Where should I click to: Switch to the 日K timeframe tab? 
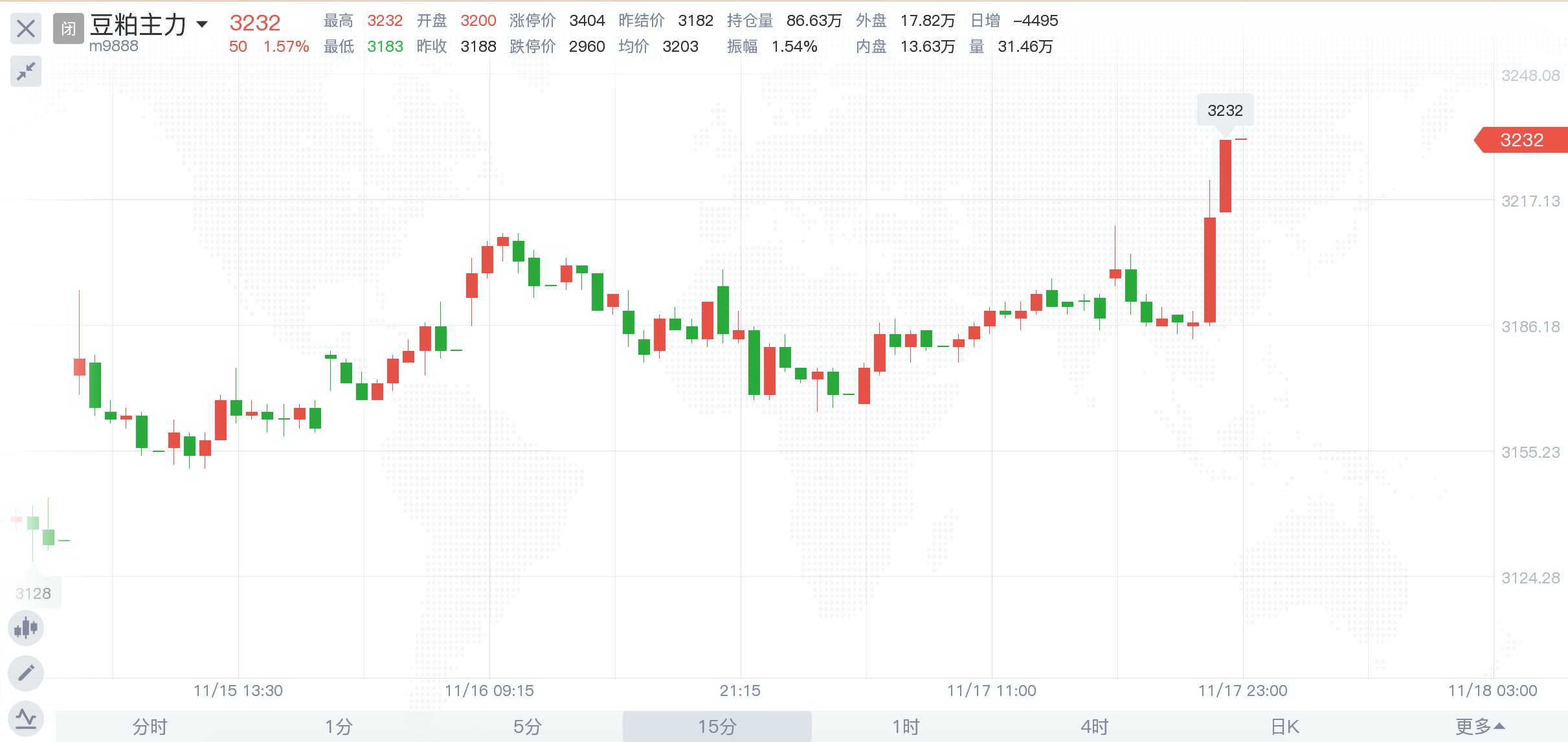(x=1285, y=726)
